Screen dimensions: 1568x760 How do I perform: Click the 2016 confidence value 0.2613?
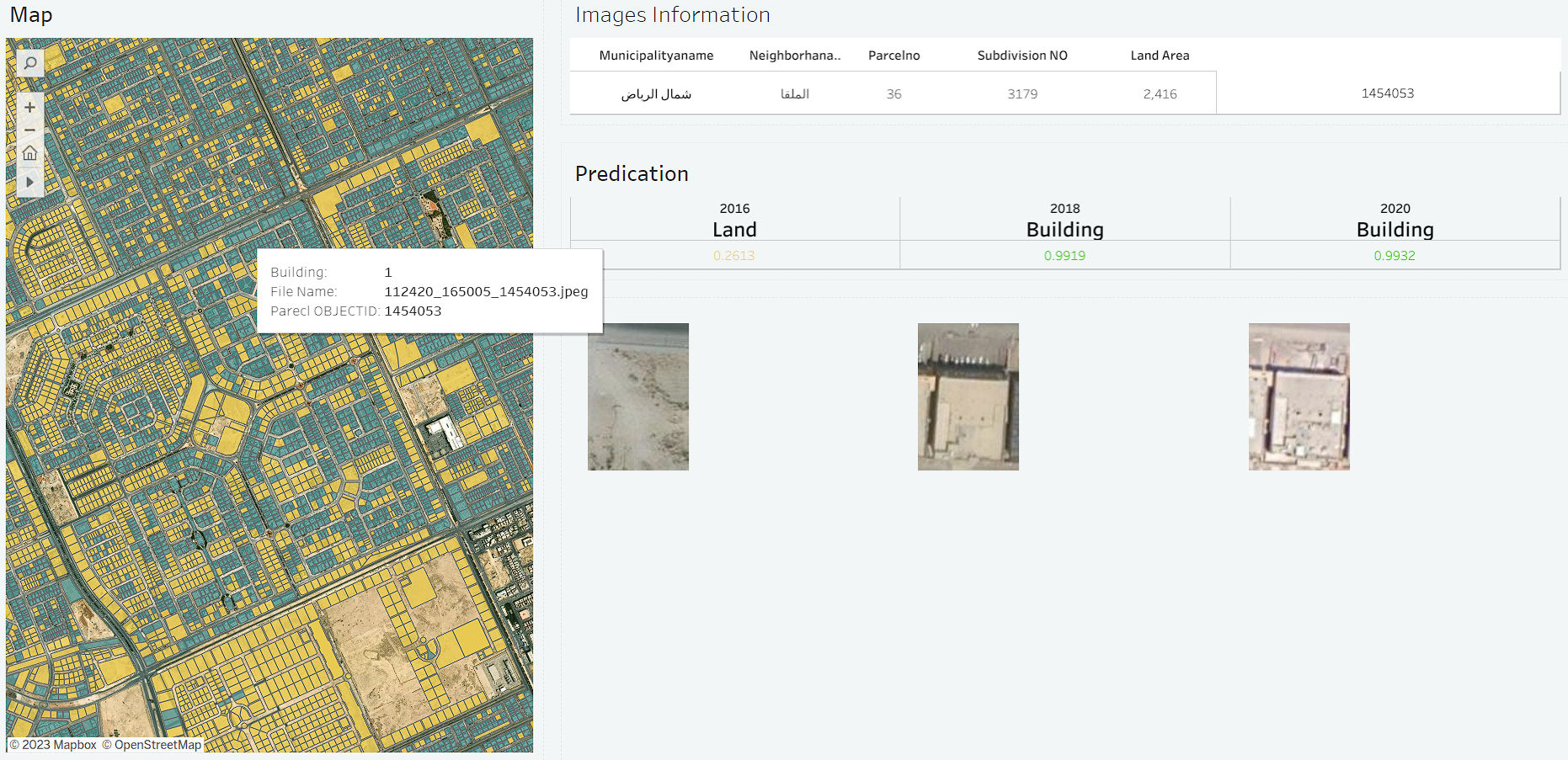(x=734, y=256)
